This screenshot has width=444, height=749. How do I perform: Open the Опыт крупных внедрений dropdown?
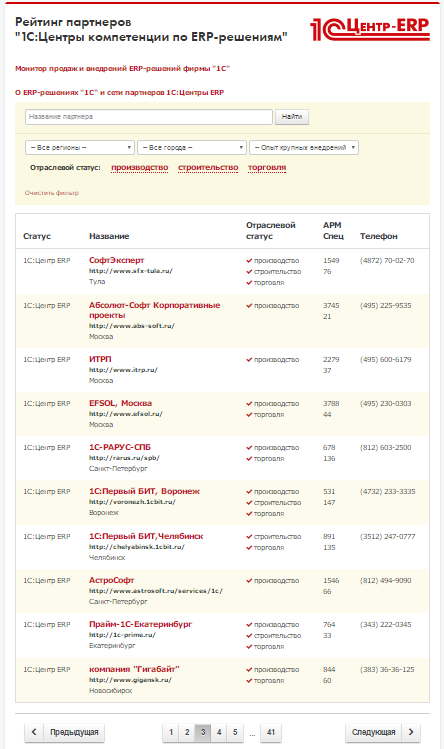(304, 148)
